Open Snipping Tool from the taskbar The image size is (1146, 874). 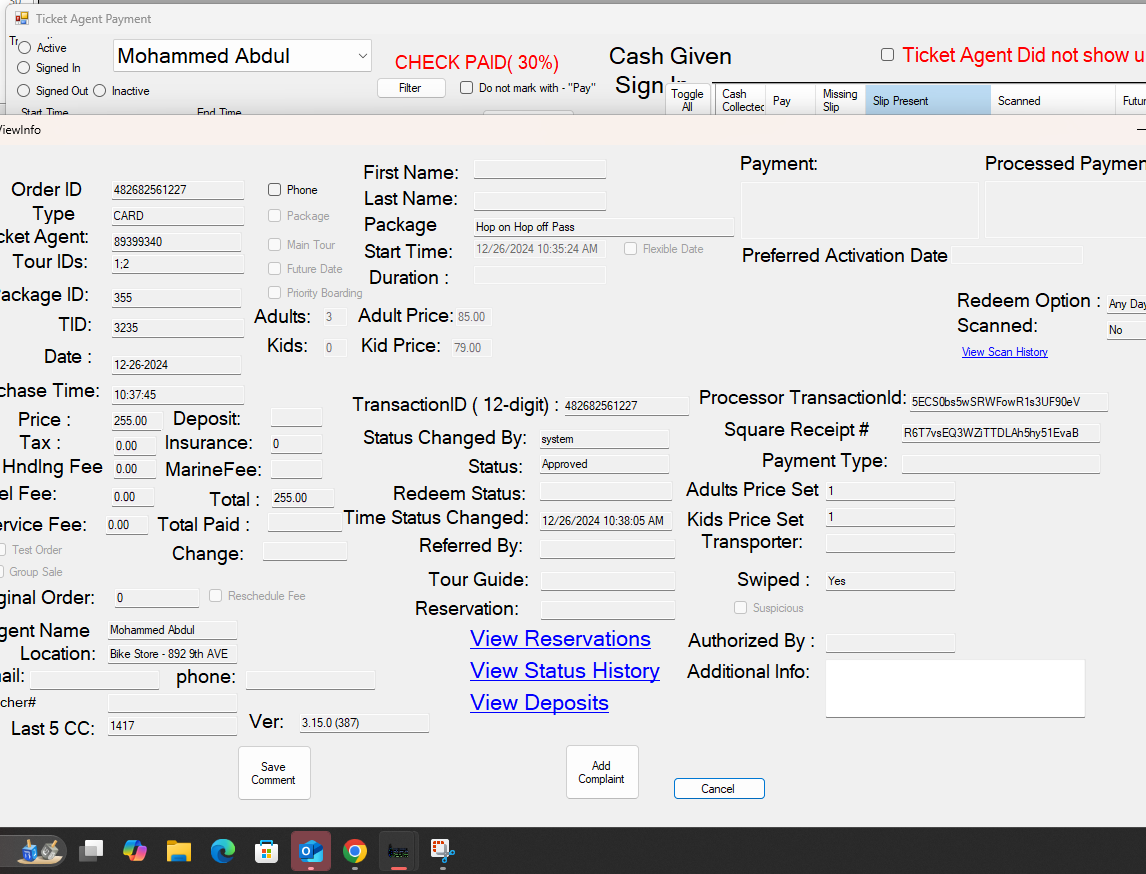[x=442, y=851]
